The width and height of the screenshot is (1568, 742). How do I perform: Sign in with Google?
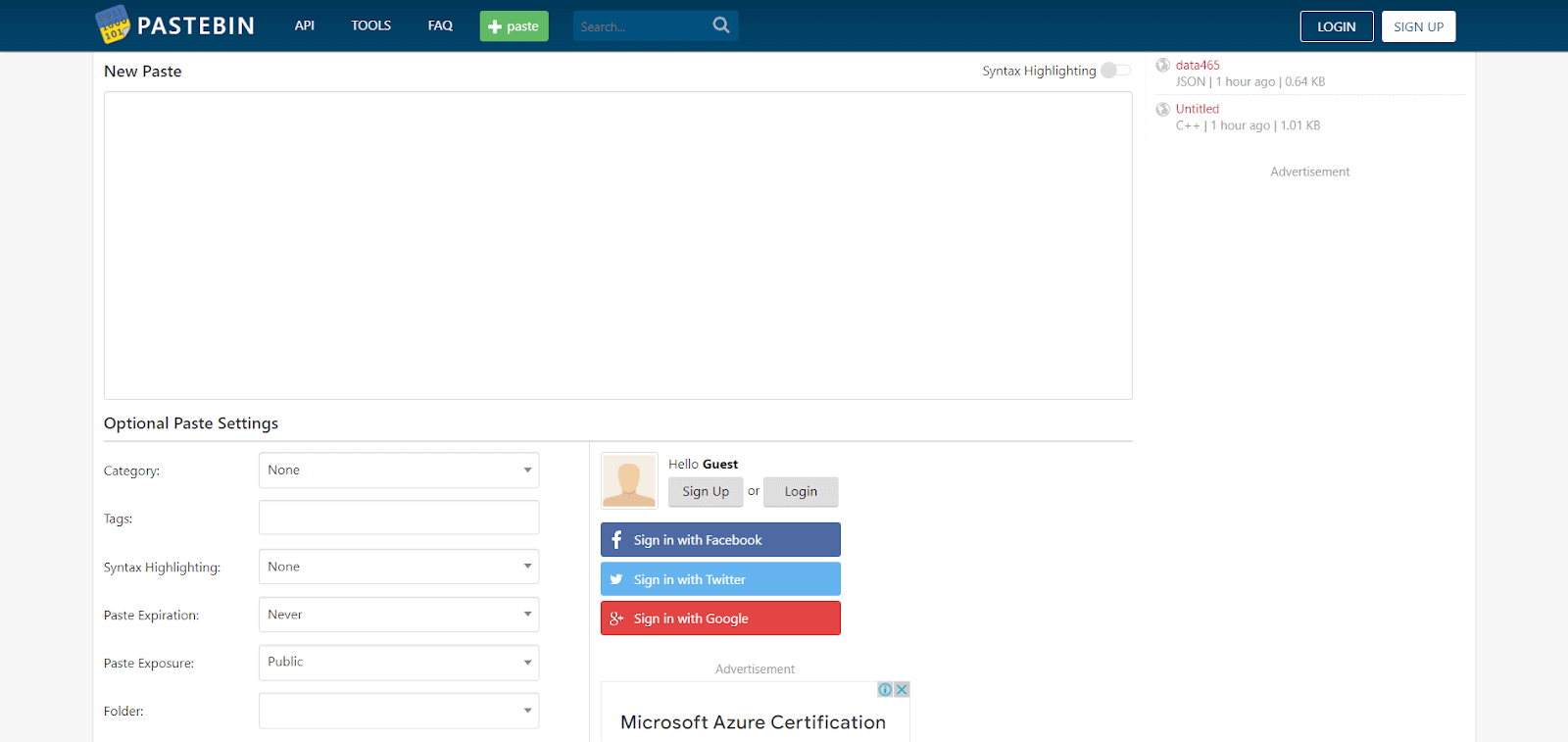click(x=720, y=618)
